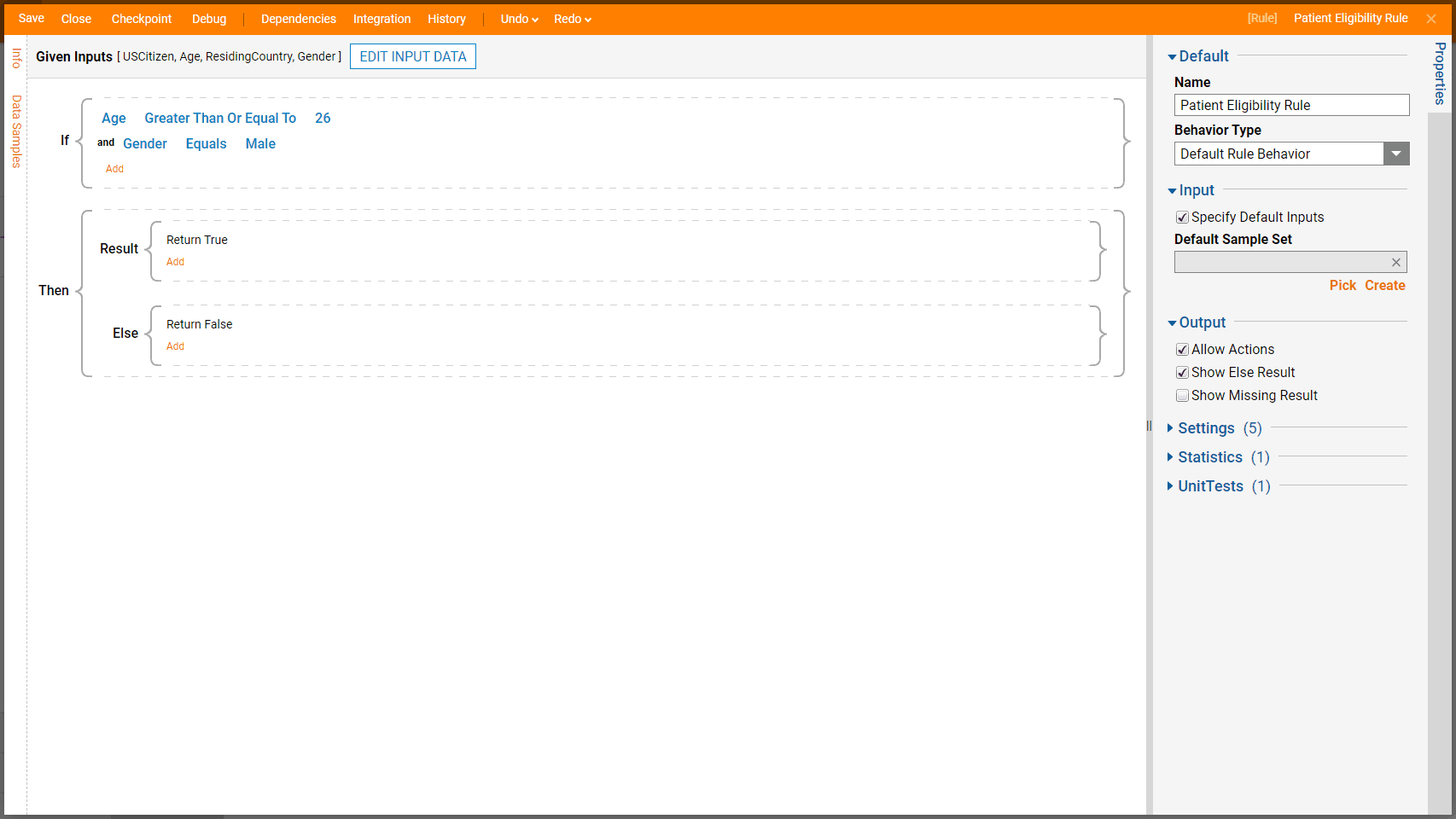Open the Redo dropdown menu

coord(572,19)
